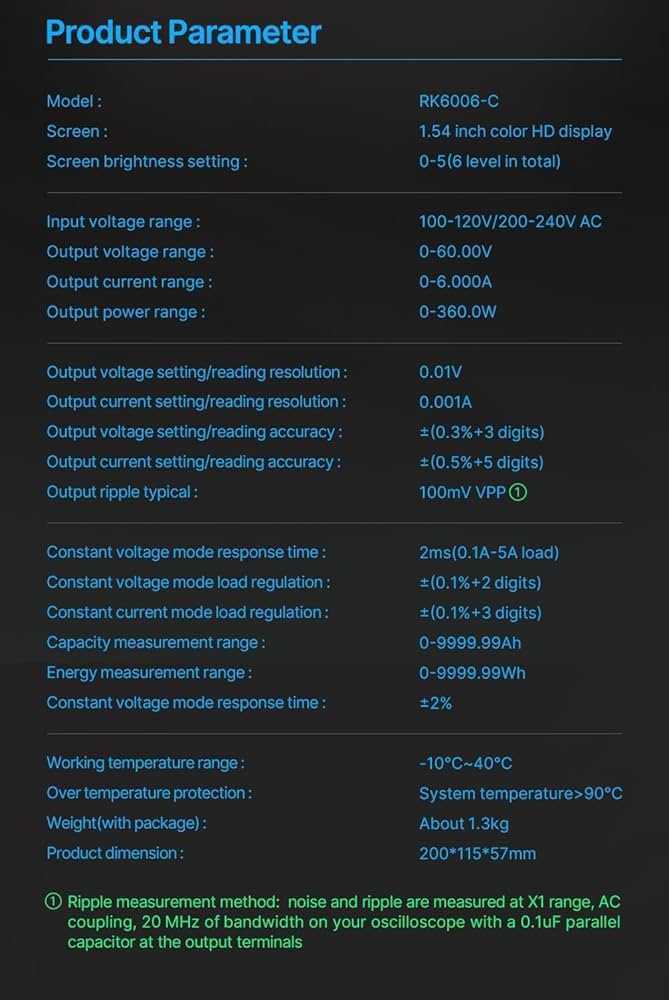669x1000 pixels.
Task: Click the Capacity measurement range label
Action: [156, 642]
